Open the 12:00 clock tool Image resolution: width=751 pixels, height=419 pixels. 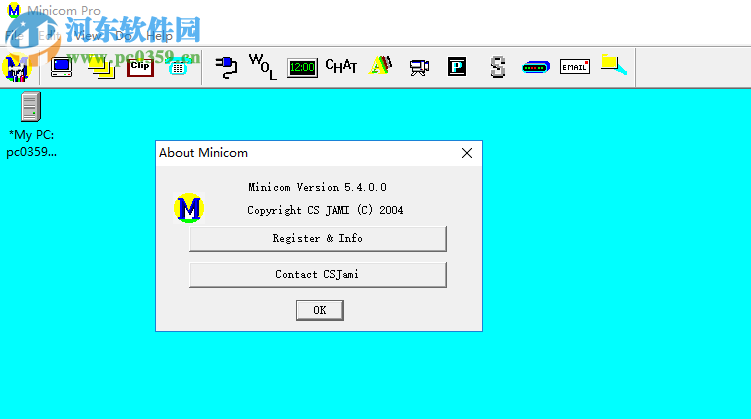[x=302, y=68]
